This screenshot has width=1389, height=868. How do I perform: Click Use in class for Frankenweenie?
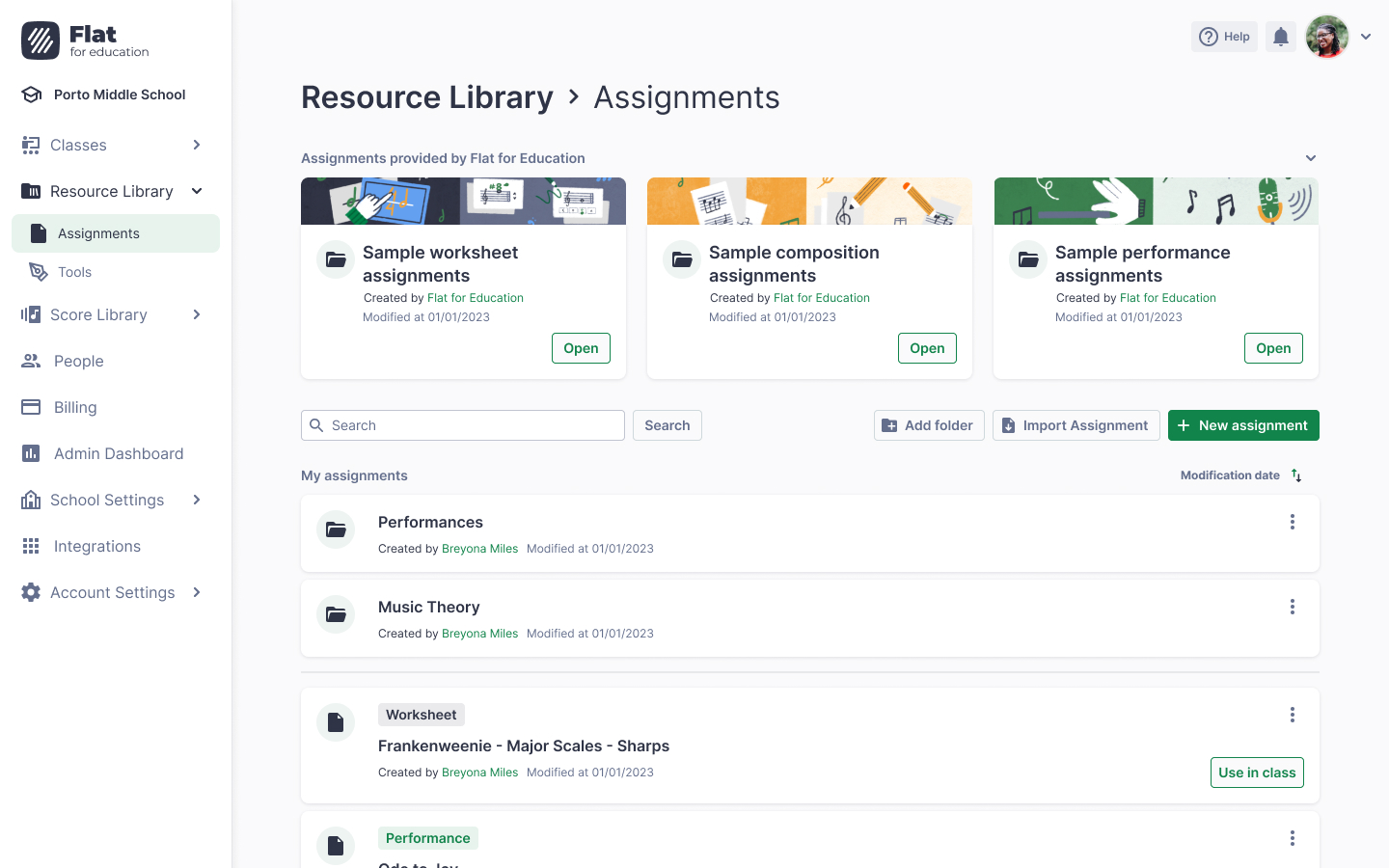click(1257, 773)
